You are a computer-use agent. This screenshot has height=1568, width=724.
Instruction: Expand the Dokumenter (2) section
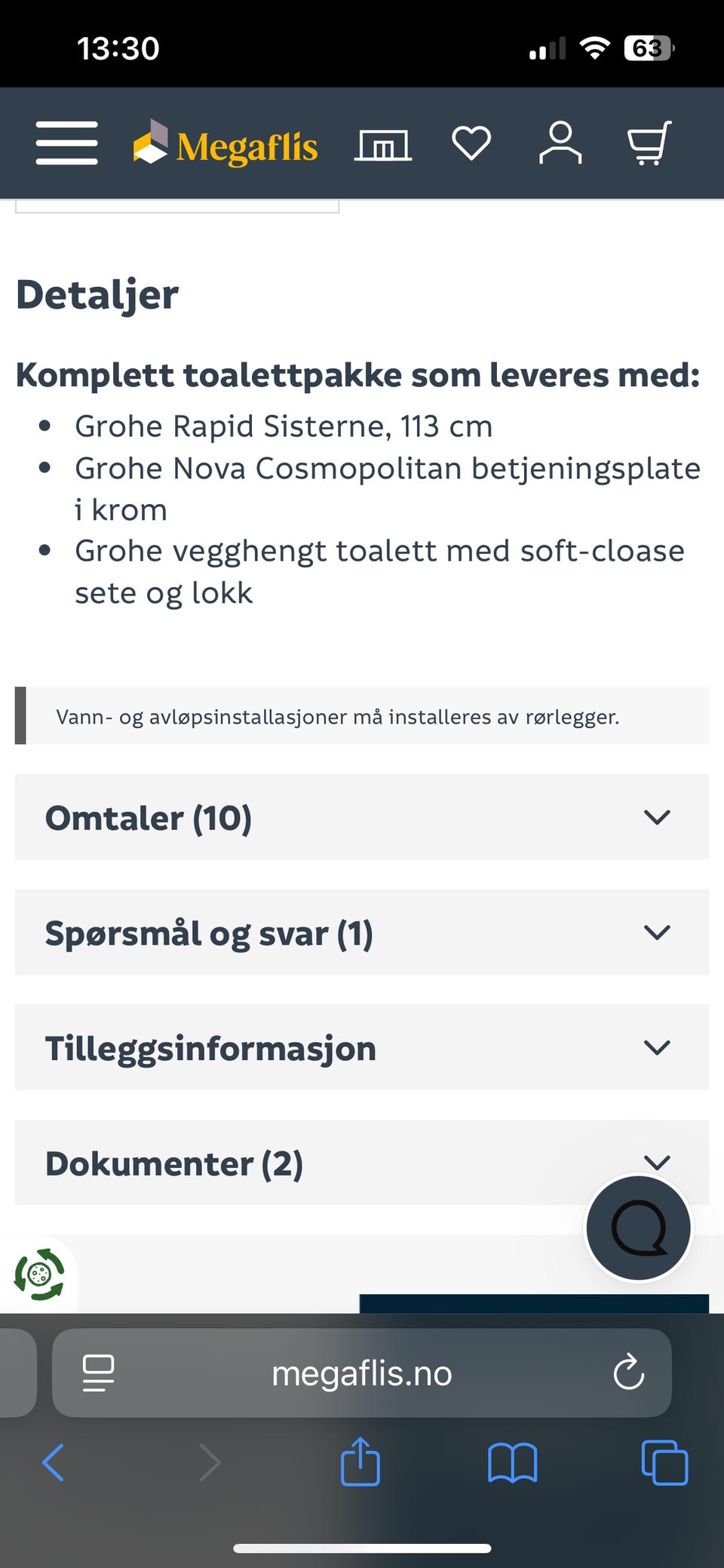(362, 1162)
